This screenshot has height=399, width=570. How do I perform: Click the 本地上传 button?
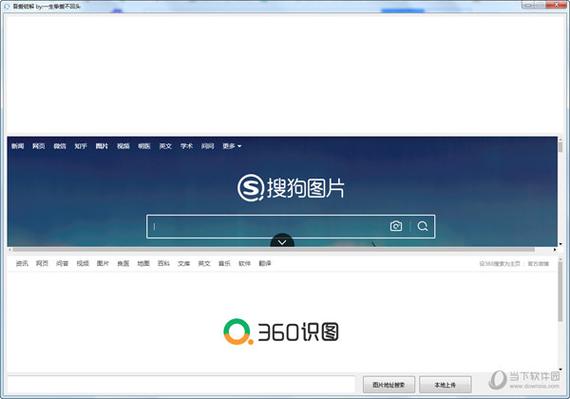[x=445, y=384]
